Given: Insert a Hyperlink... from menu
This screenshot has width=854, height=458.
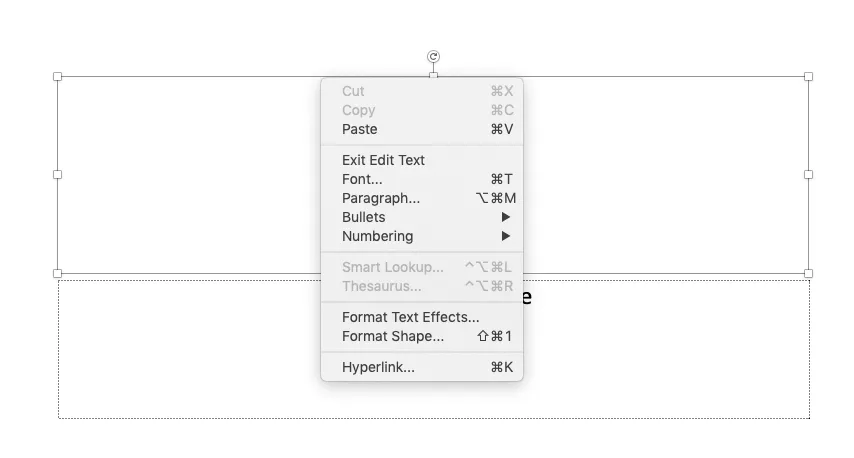Looking at the screenshot, I should pyautogui.click(x=378, y=367).
